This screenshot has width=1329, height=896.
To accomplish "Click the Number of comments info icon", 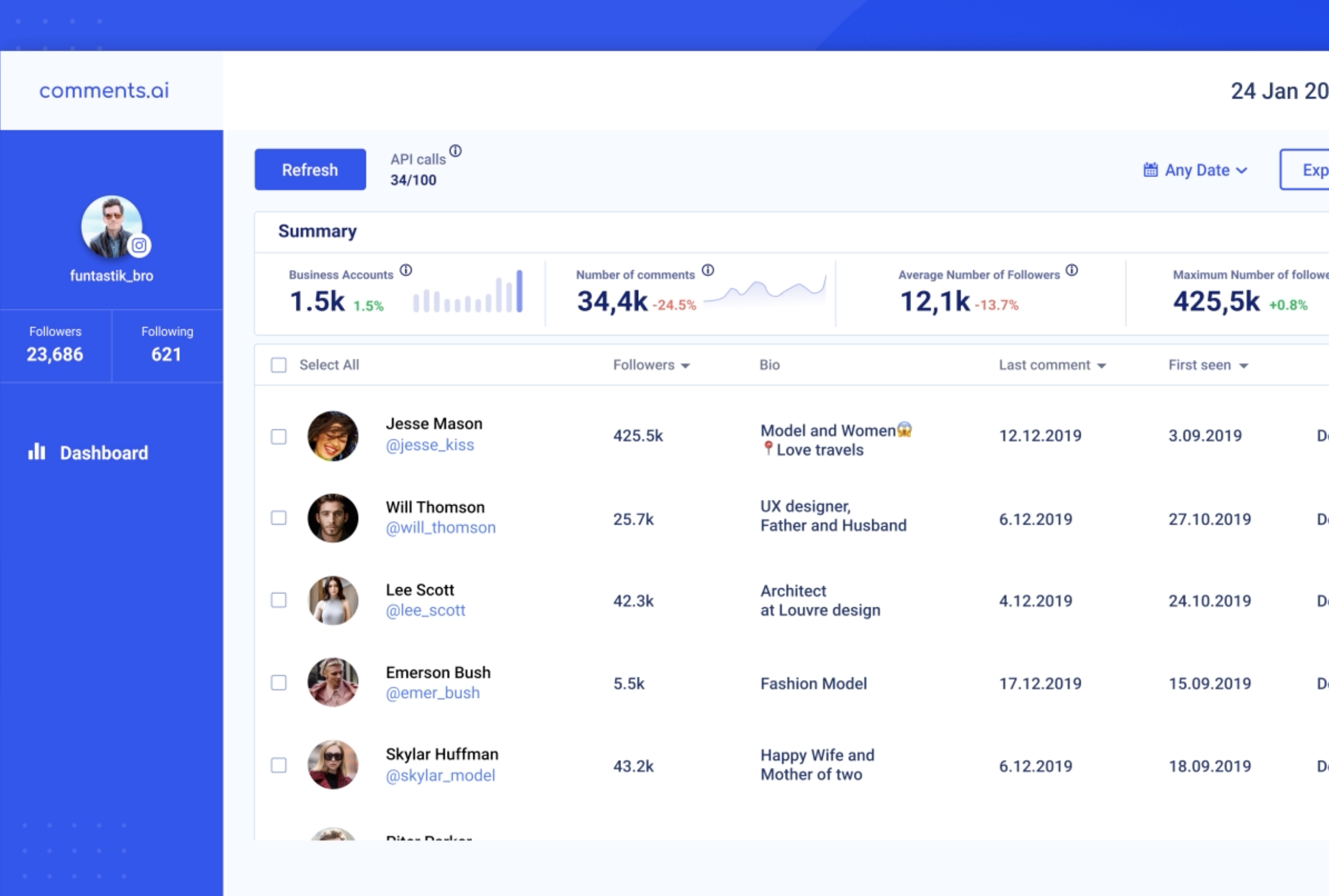I will pyautogui.click(x=708, y=271).
